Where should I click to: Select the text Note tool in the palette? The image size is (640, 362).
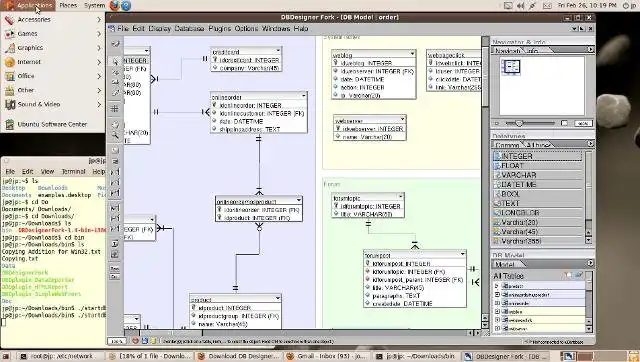(x=115, y=244)
